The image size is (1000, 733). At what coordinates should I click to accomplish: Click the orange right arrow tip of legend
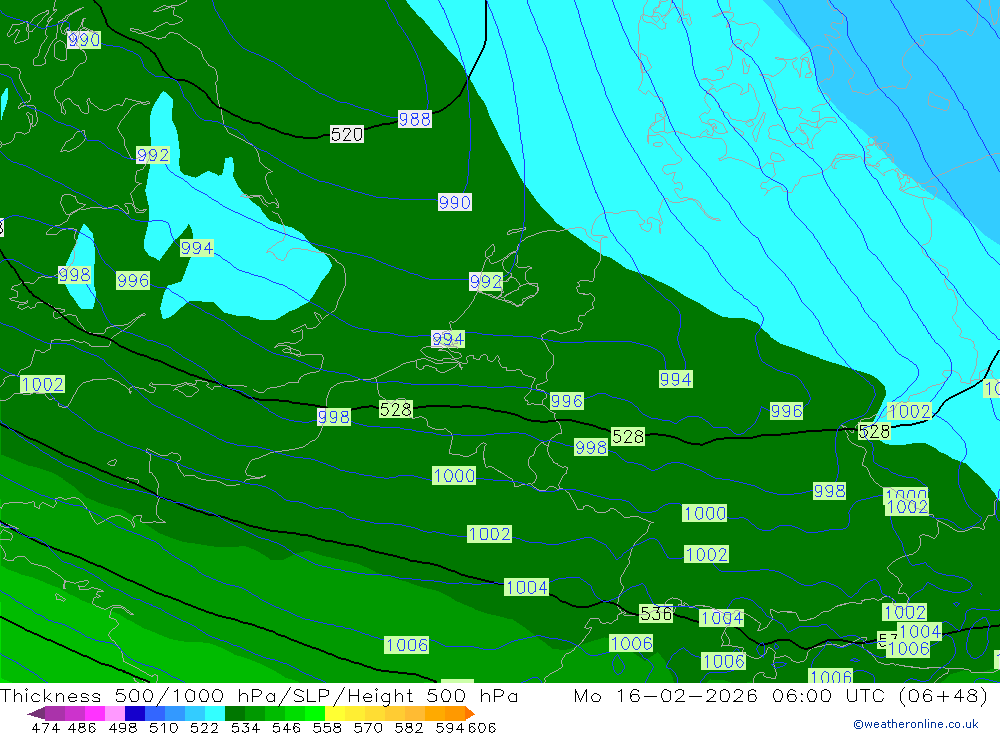[472, 714]
